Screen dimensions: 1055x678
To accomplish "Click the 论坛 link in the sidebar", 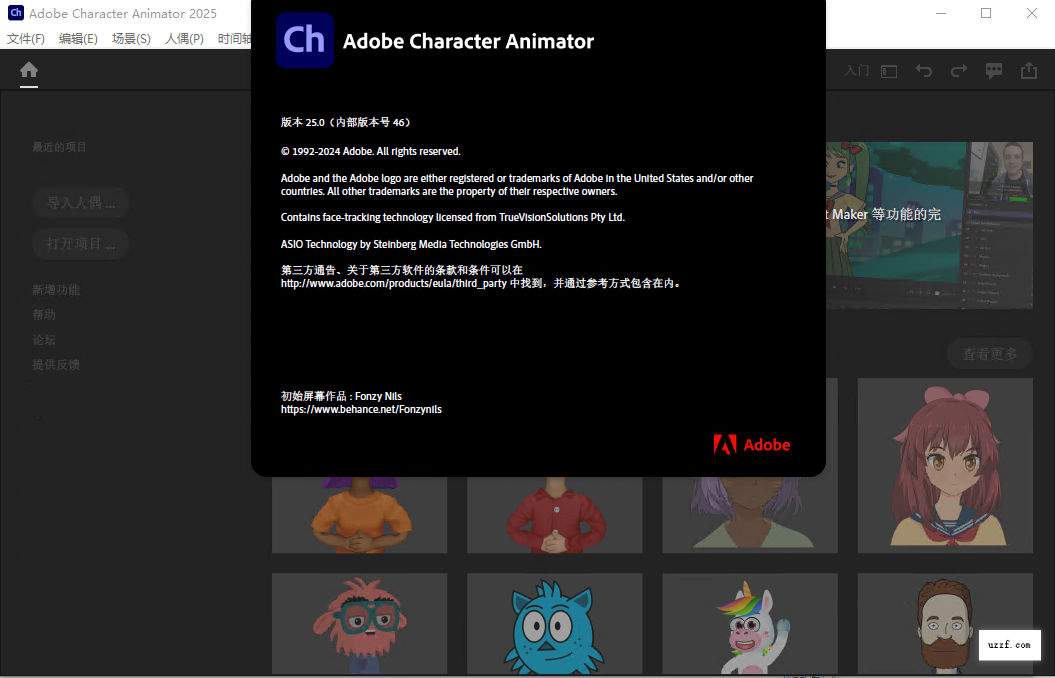I will (x=43, y=339).
